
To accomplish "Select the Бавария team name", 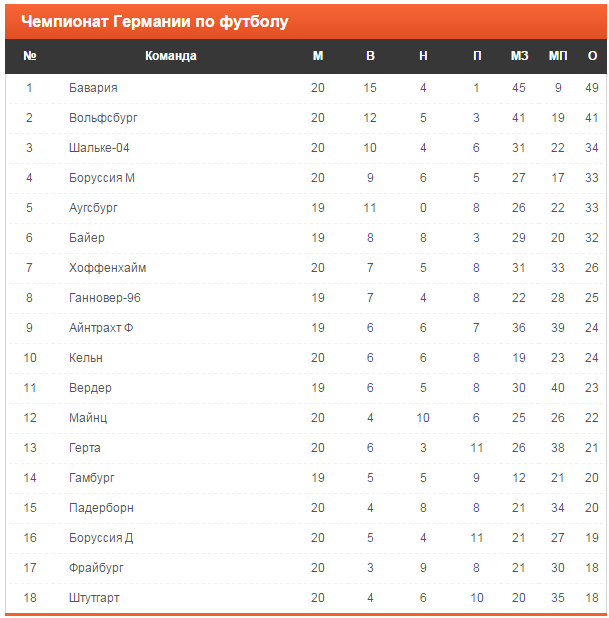I will (x=93, y=88).
